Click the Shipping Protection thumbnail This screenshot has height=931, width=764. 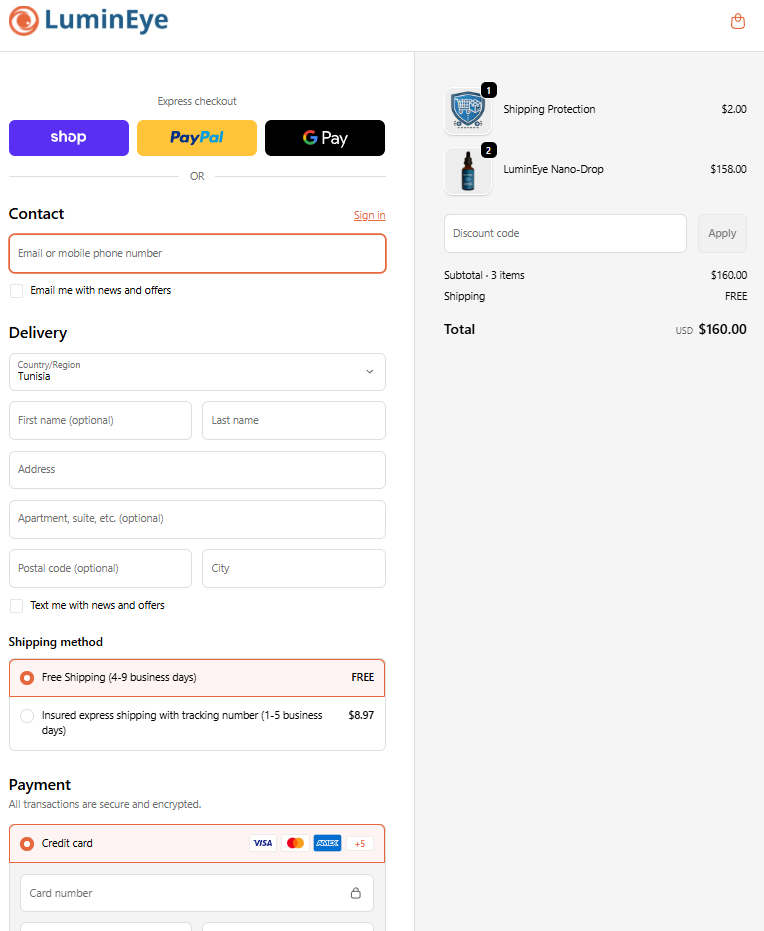coord(467,109)
